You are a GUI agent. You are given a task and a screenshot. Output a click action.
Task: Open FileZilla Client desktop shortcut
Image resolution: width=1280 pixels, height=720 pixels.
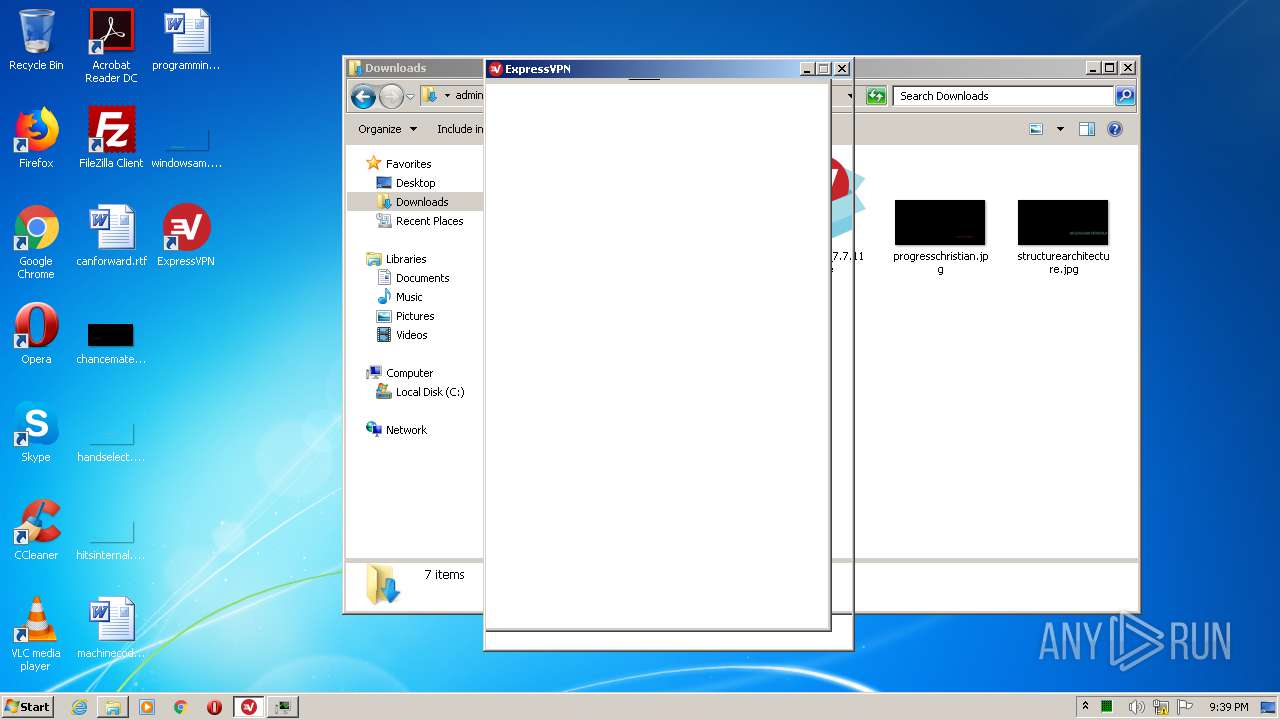click(111, 138)
